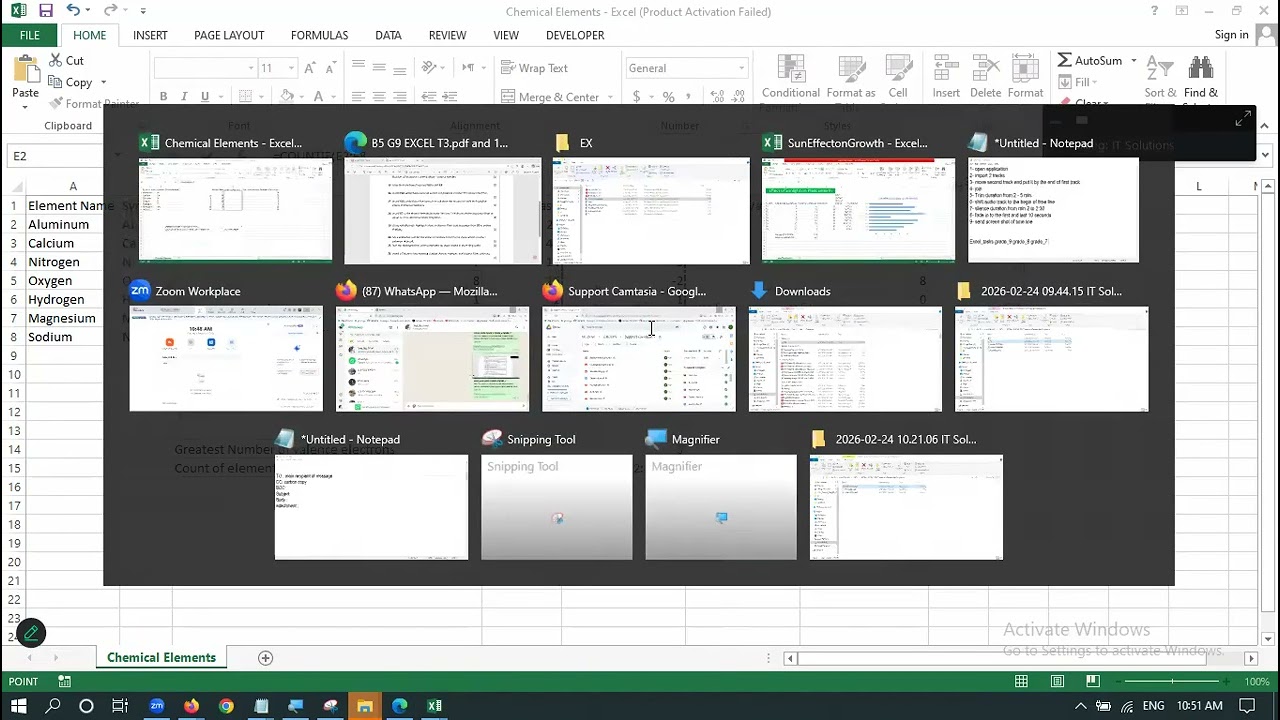
Task: Switch to the Snipping Tool window
Action: (x=557, y=507)
